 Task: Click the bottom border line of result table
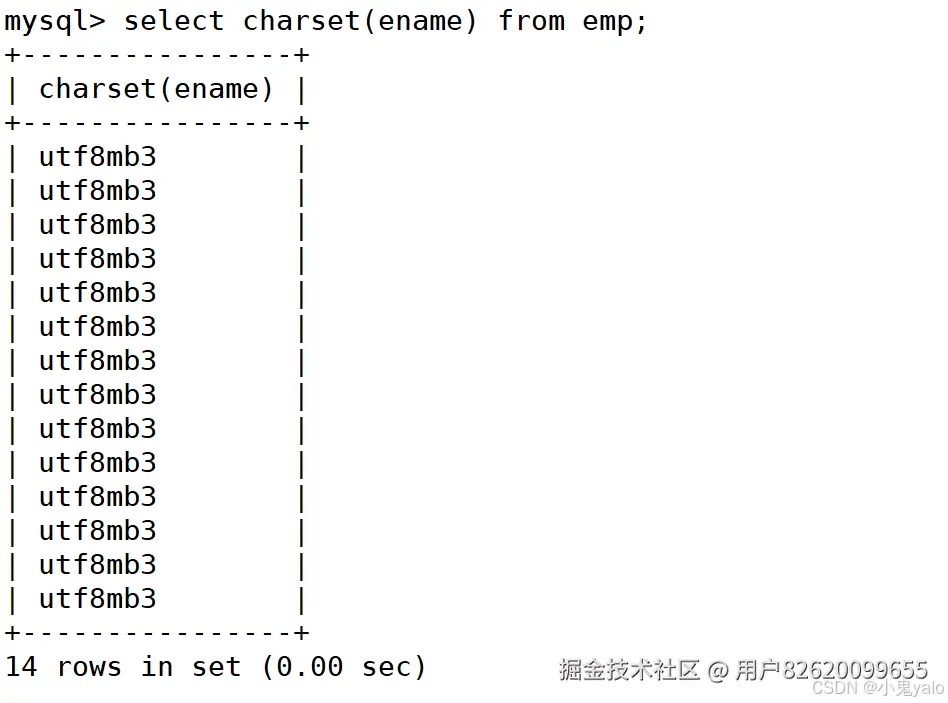pyautogui.click(x=157, y=633)
